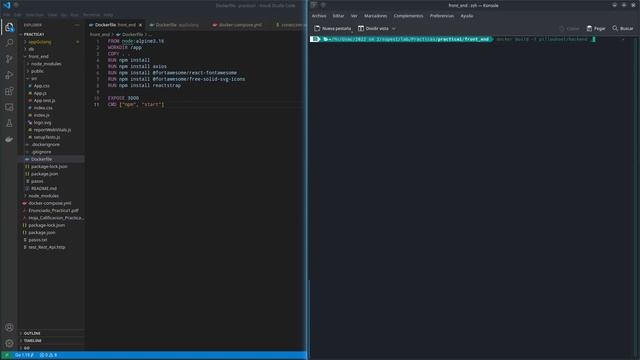
Task: Click the Go version status bar entry
Action: (24, 355)
